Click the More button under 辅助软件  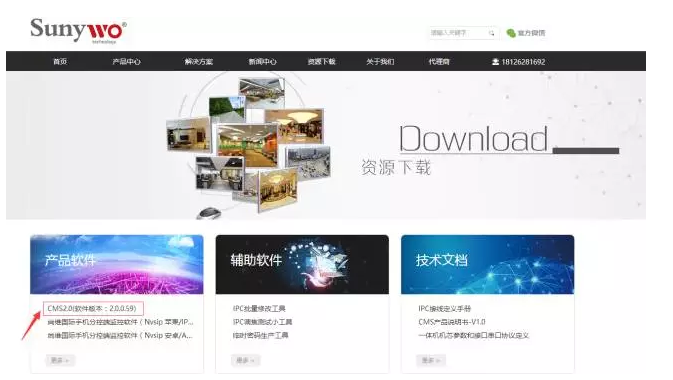coord(246,360)
